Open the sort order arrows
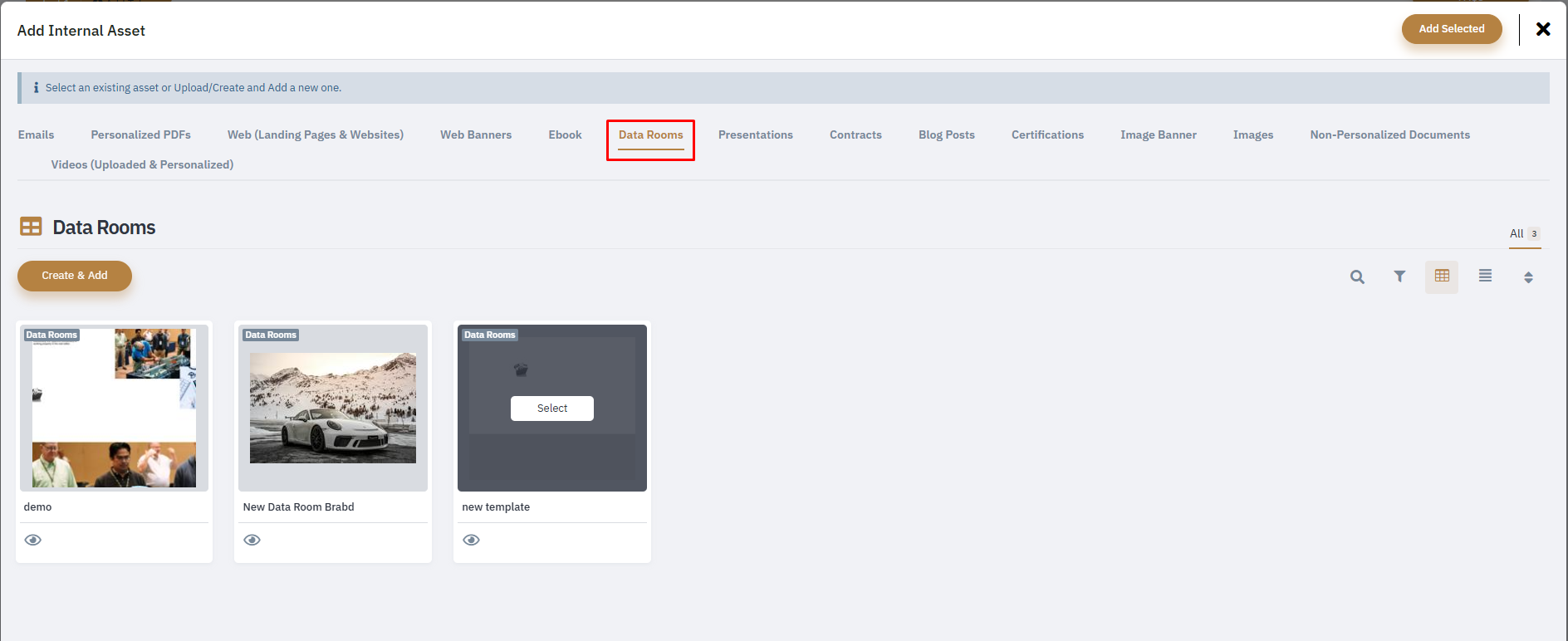 [1528, 277]
